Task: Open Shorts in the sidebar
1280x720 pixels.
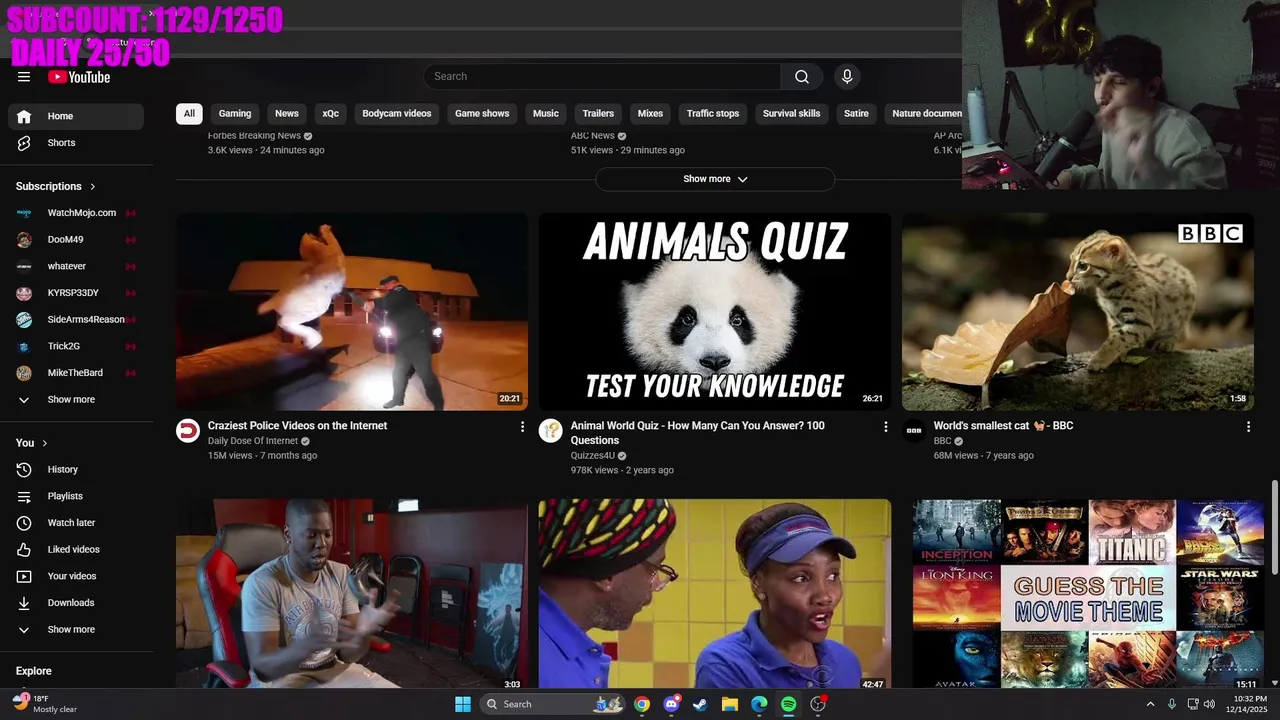Action: tap(76, 143)
